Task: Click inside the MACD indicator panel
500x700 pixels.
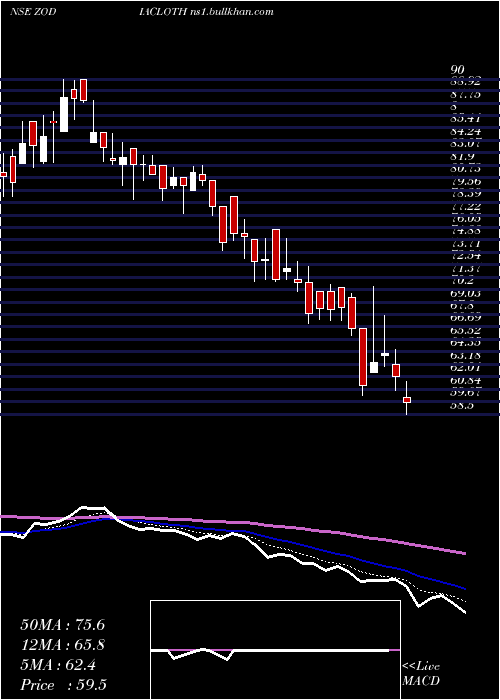Action: click(x=275, y=650)
